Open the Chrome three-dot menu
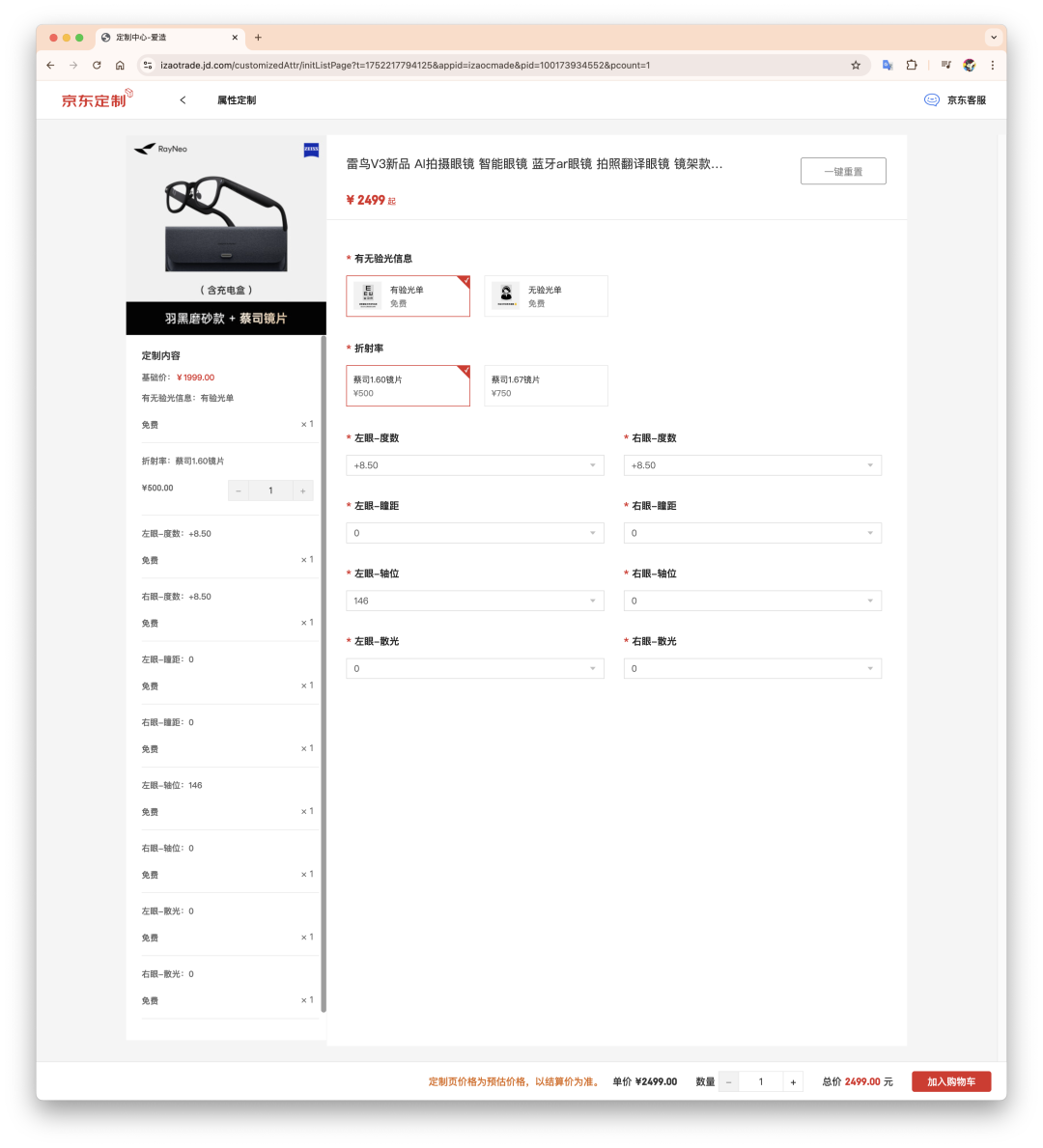1043x1148 pixels. 993,65
